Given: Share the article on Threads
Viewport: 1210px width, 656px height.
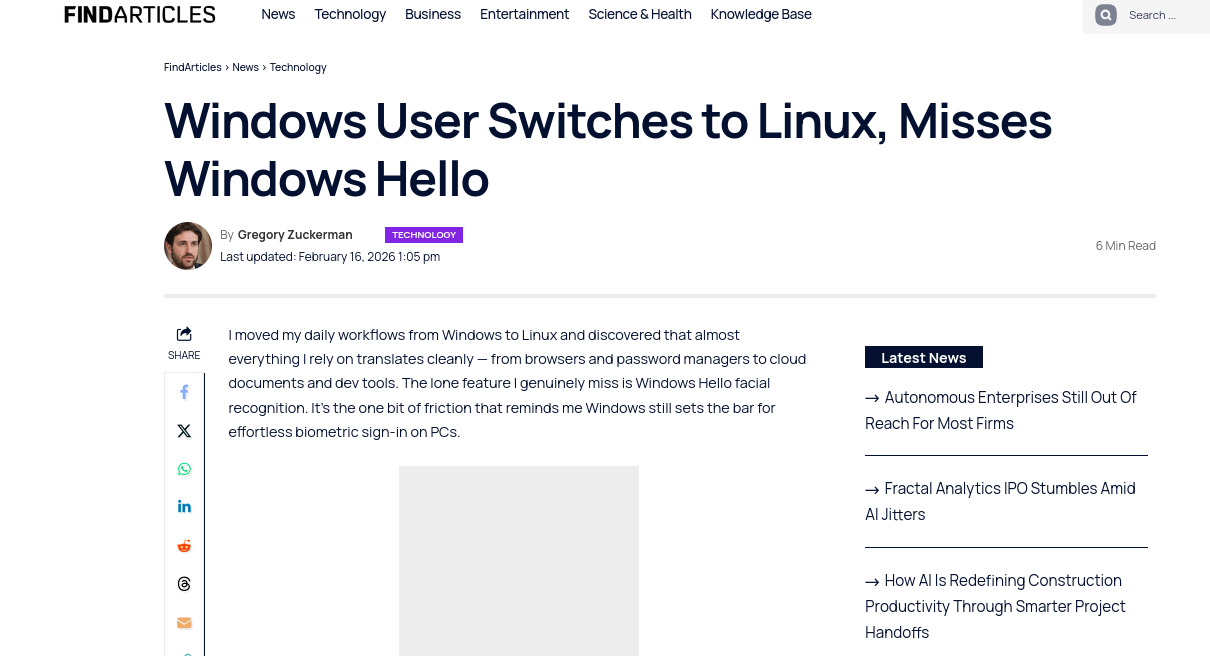Looking at the screenshot, I should coord(184,583).
